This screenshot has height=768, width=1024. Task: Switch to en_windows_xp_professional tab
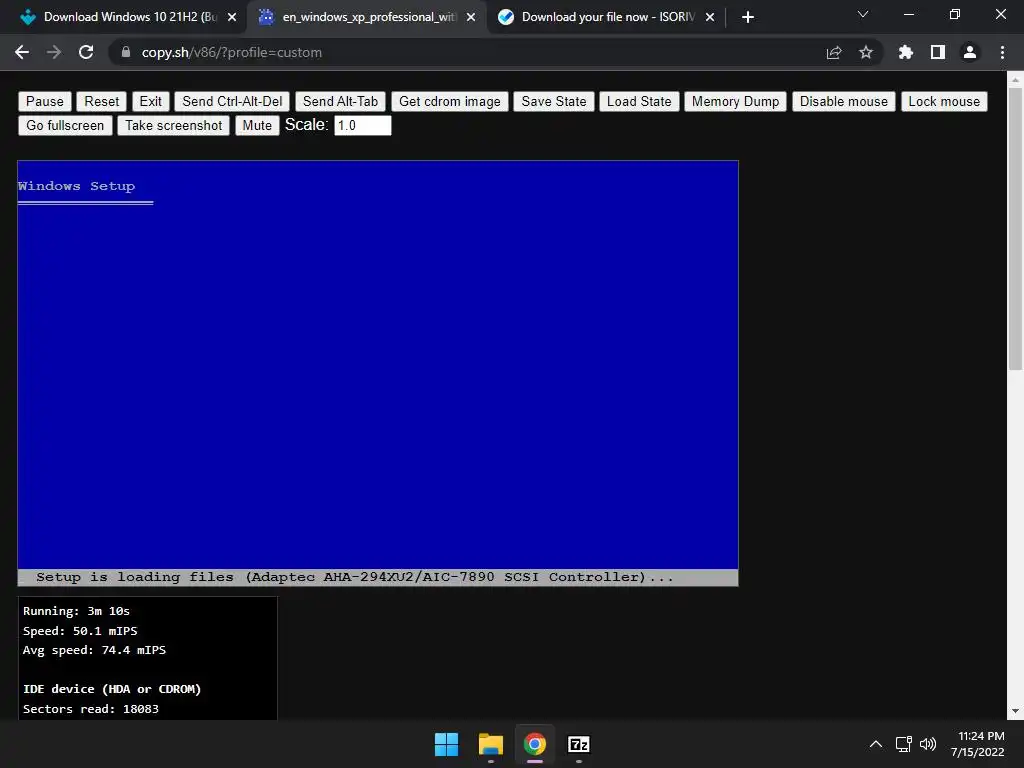[x=366, y=17]
